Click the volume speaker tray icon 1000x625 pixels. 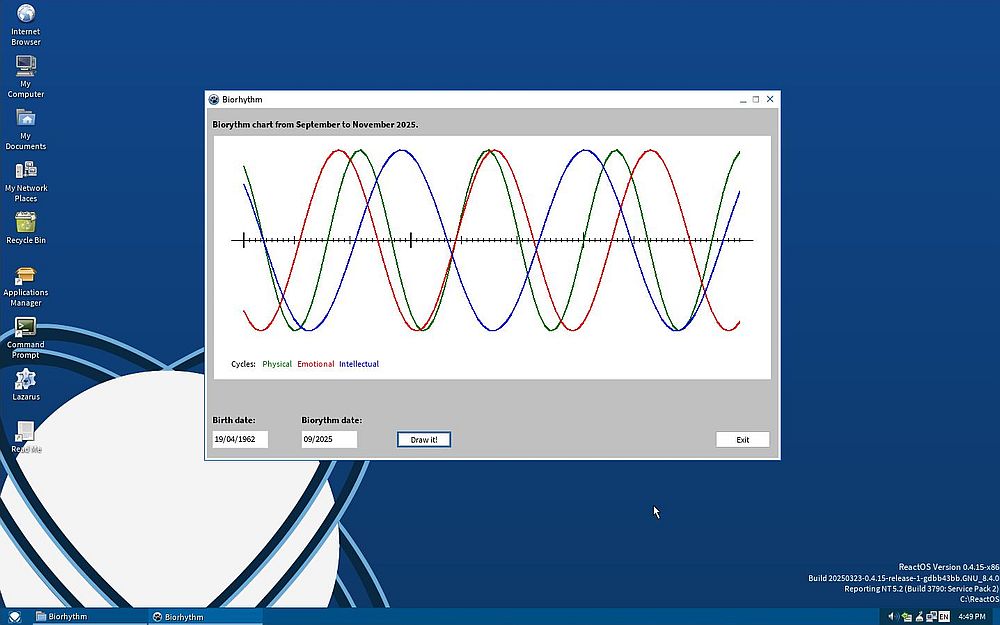pyautogui.click(x=892, y=616)
